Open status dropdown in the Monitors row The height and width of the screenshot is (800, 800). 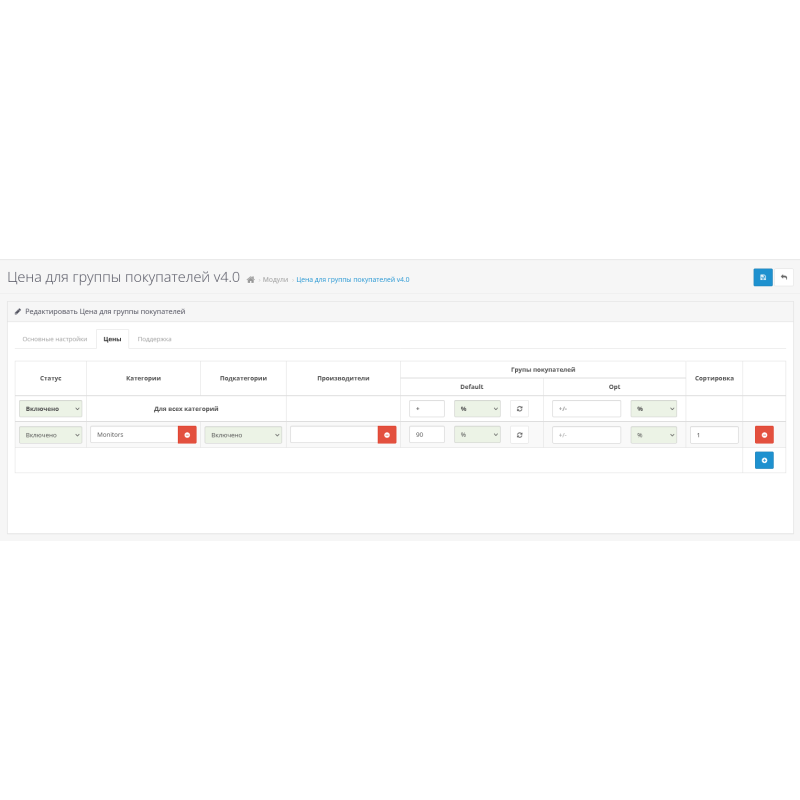click(51, 435)
